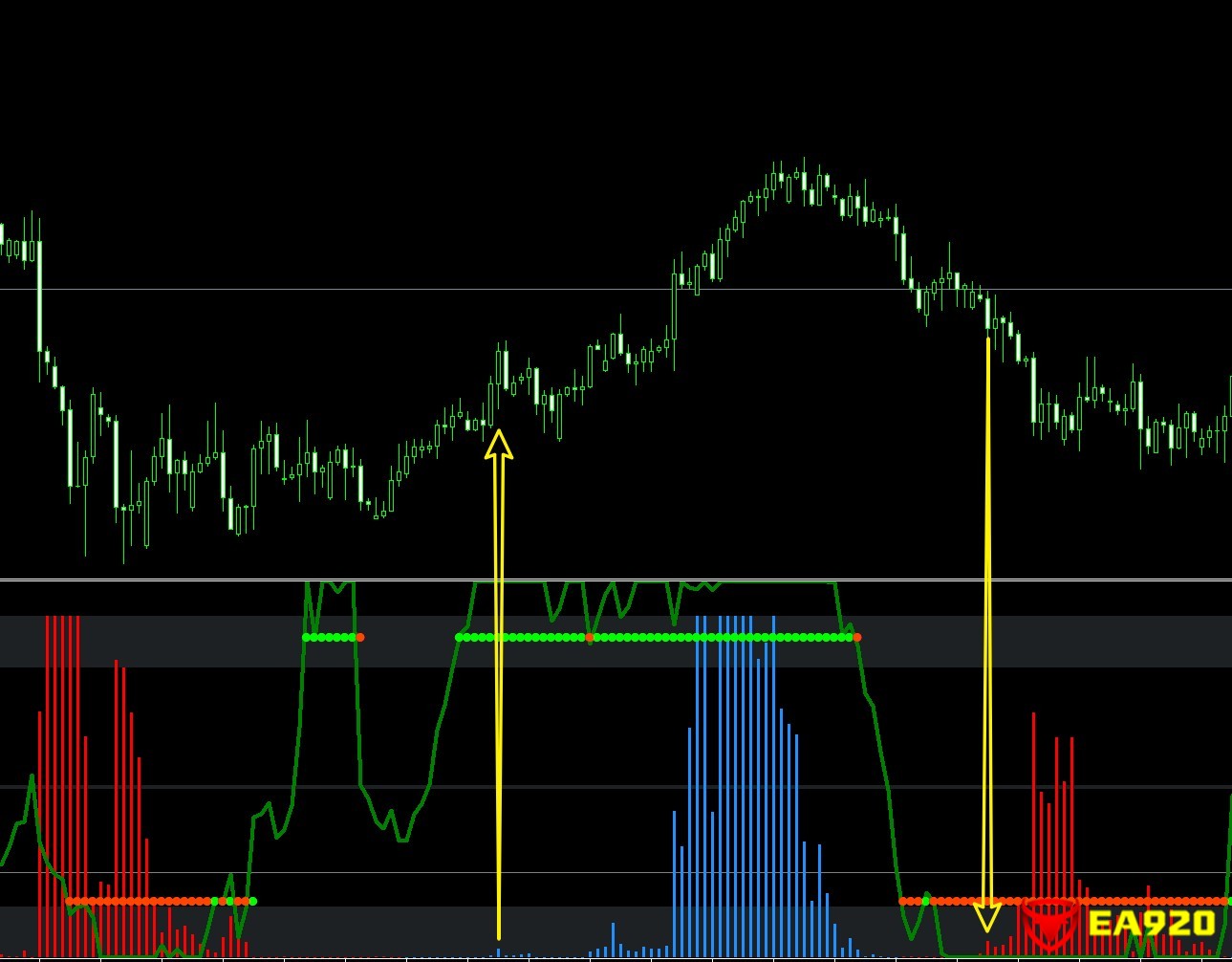Select the orange dot ending the first green dot row
Viewport: 1232px width, 962px height.
coord(360,637)
